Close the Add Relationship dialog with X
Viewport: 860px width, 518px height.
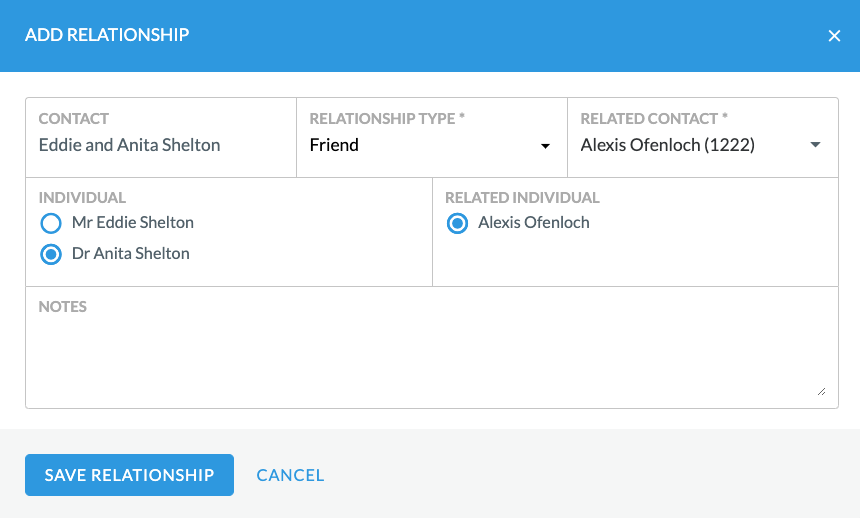pos(834,36)
